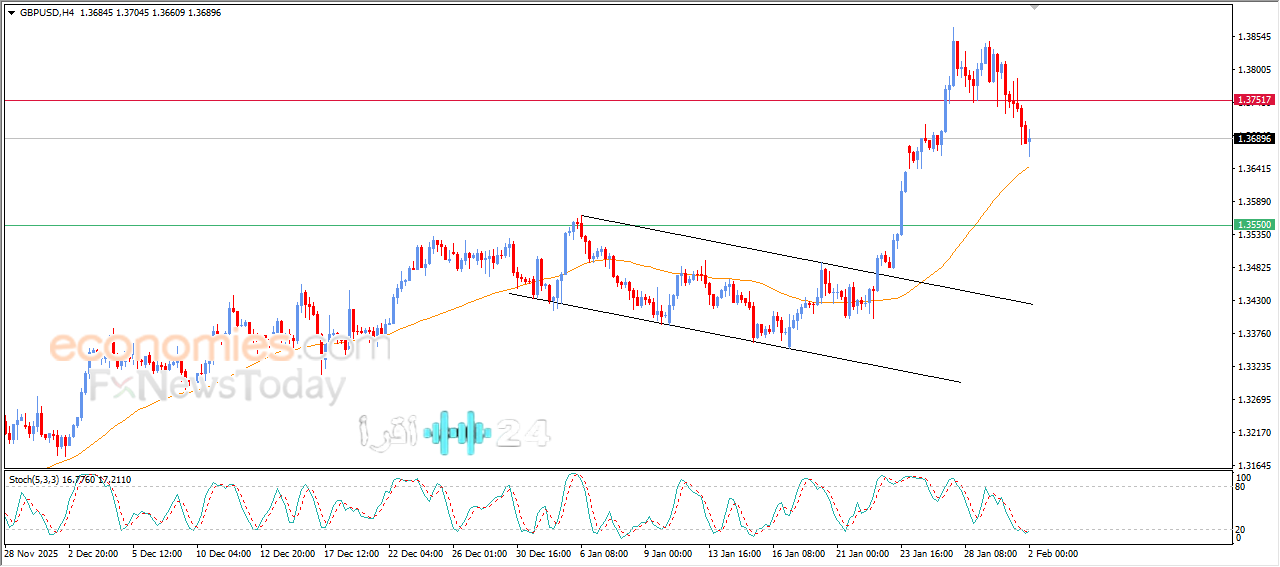The width and height of the screenshot is (1280, 567).
Task: Click the 1.34300 price scale label
Action: coord(1254,301)
